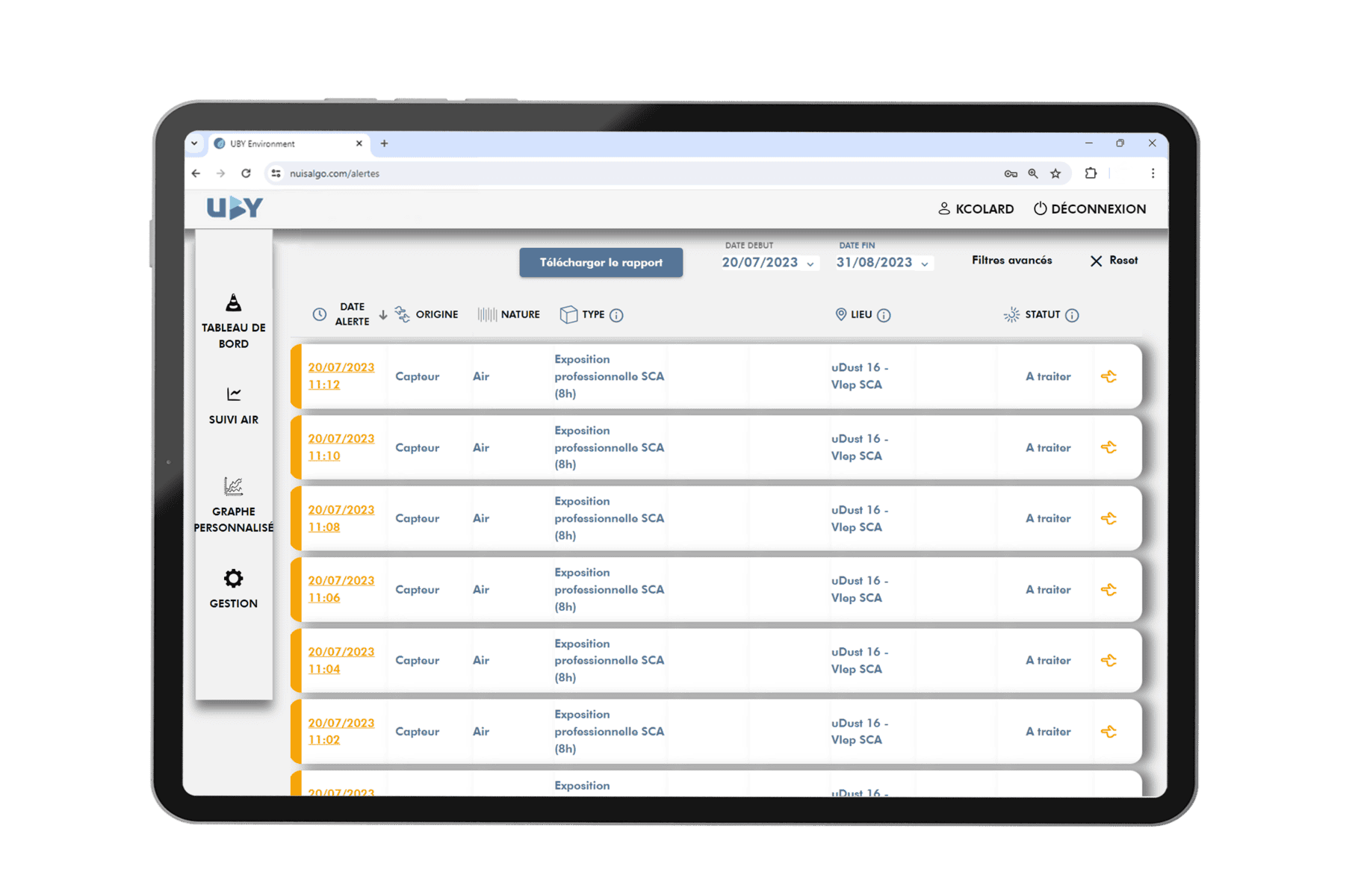Click the info icon next to LIEU
The image size is (1358, 896).
click(x=884, y=315)
